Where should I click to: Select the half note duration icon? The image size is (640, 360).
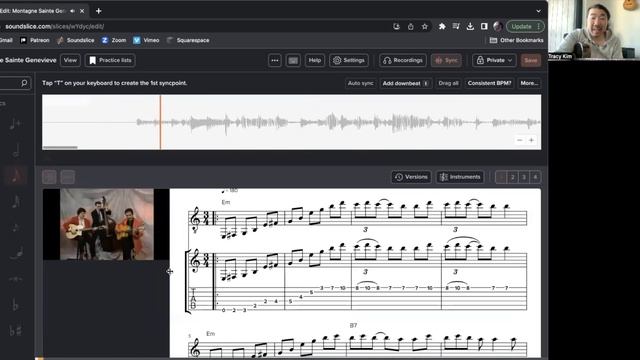tap(16, 151)
